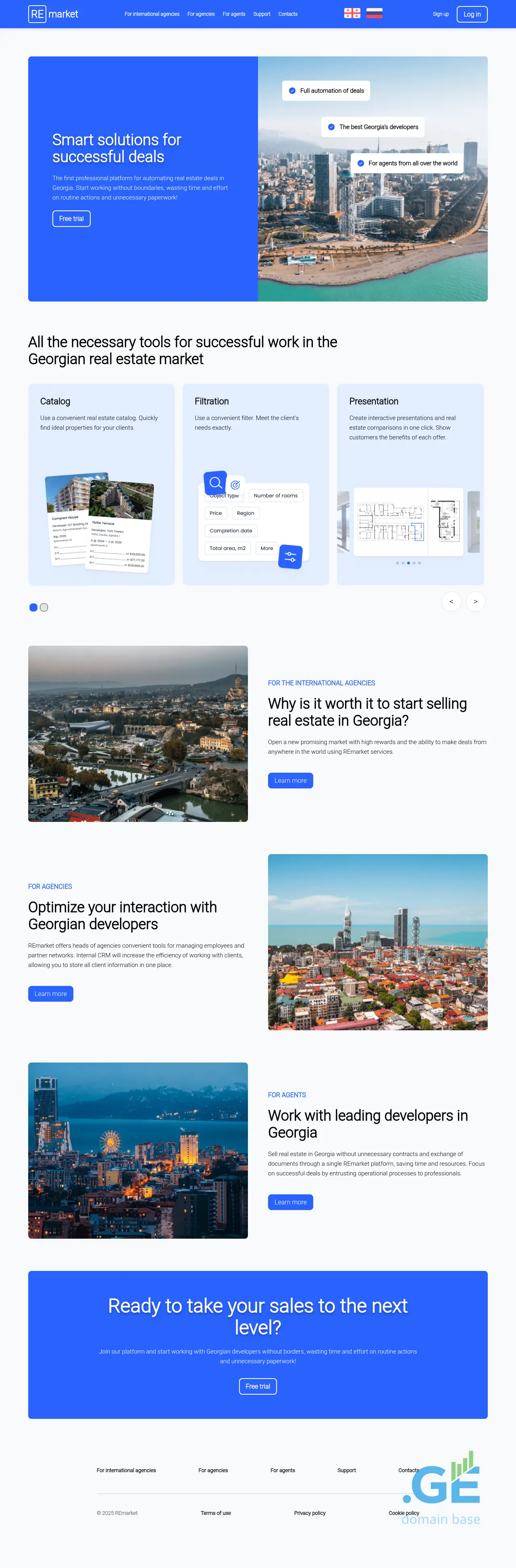Go to previous carousel slide arrow
The image size is (516, 1568).
coord(451,601)
